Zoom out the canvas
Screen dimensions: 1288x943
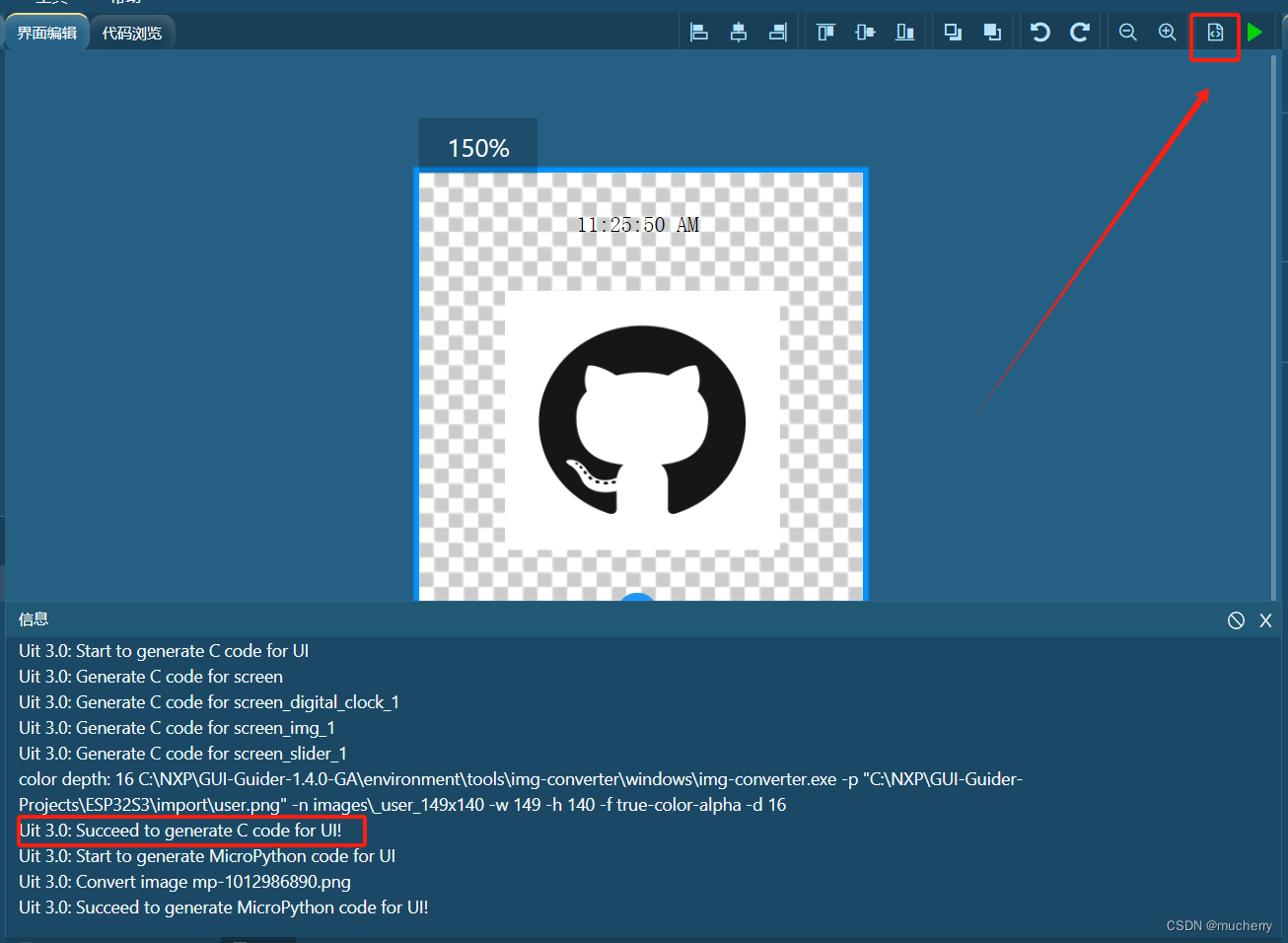[x=1128, y=33]
